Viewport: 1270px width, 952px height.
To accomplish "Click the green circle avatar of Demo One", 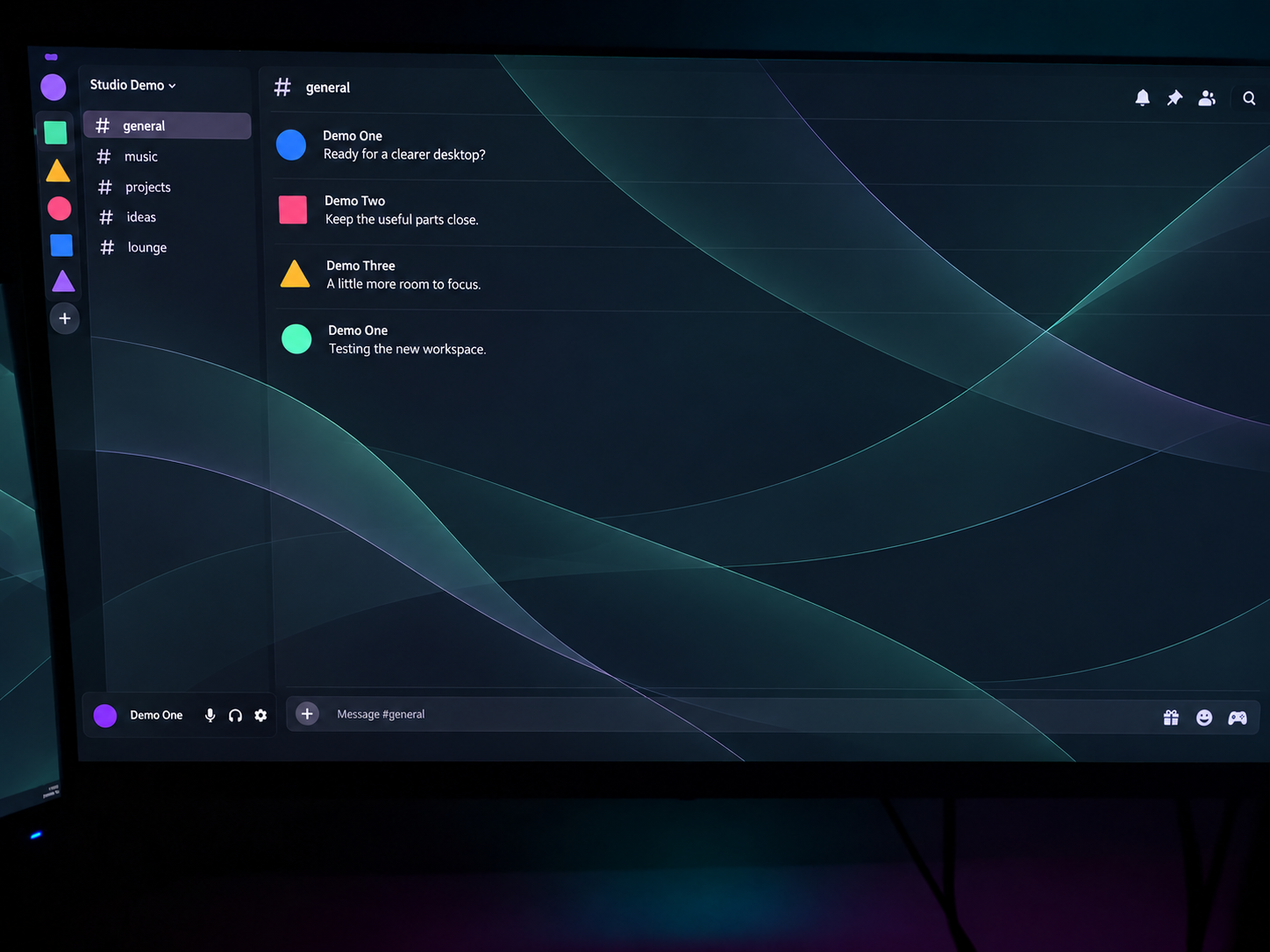I will pyautogui.click(x=296, y=338).
